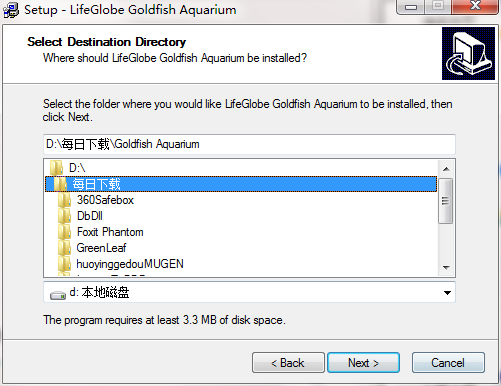Click the GreenLeaf folder icon

click(64, 248)
